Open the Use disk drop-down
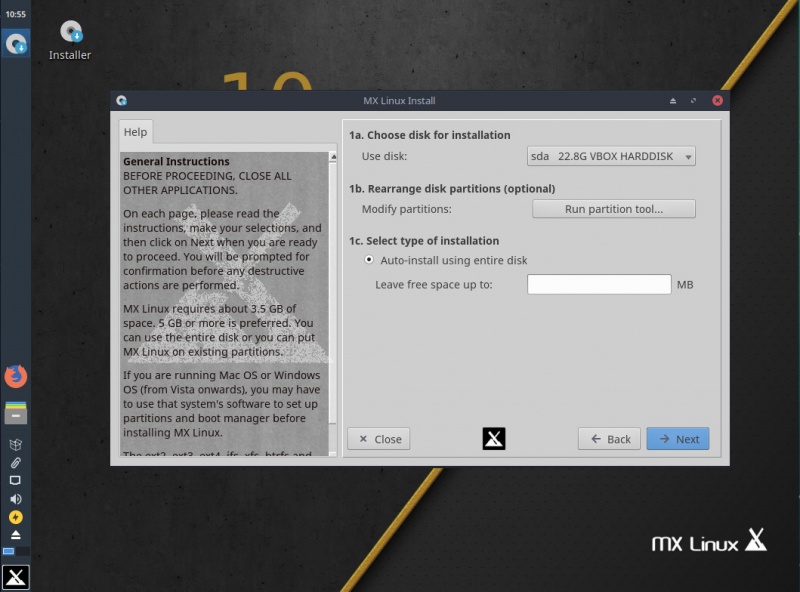 coord(611,156)
